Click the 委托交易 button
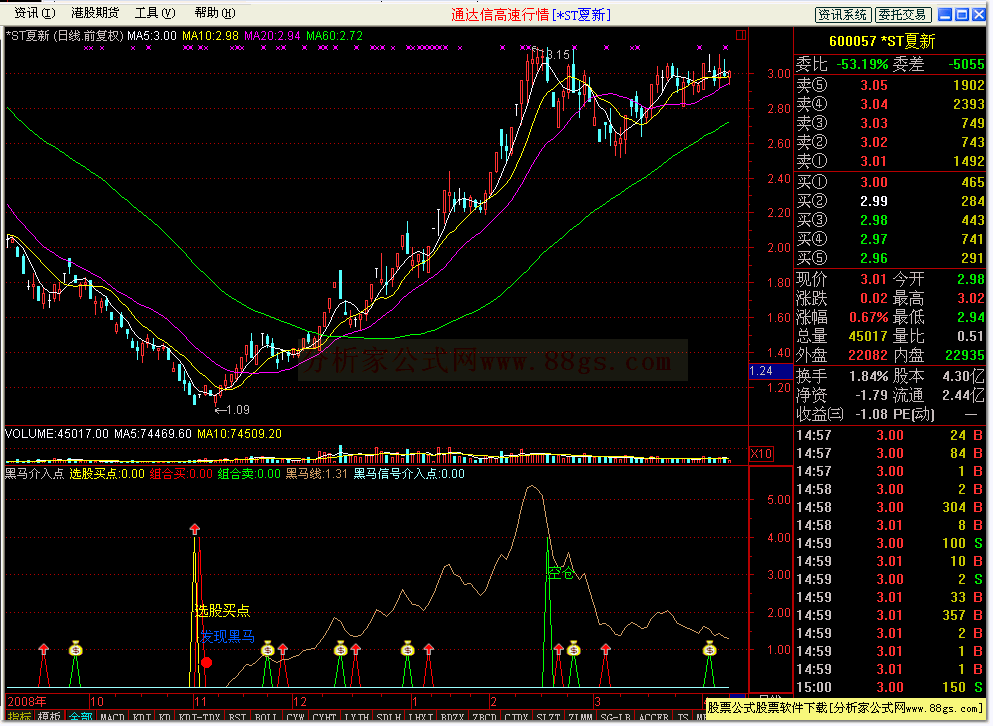 (x=903, y=15)
